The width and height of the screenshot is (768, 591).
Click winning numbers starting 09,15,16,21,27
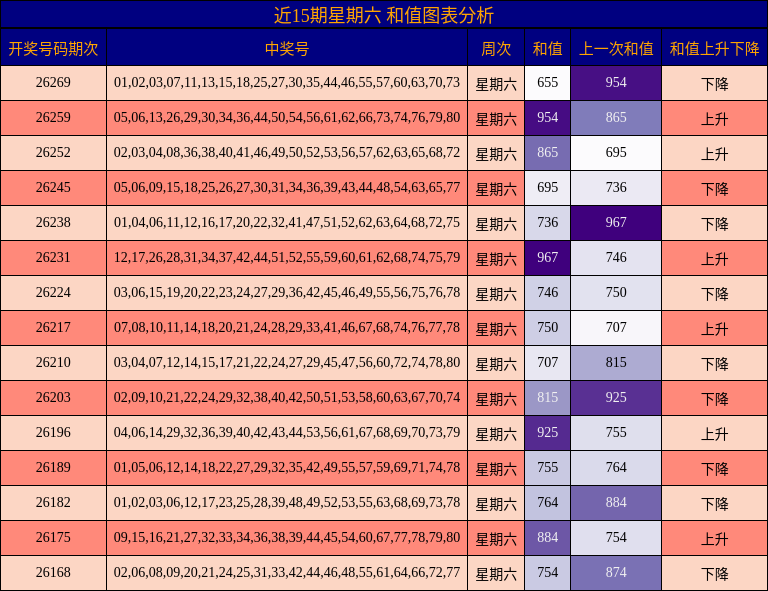pos(287,538)
